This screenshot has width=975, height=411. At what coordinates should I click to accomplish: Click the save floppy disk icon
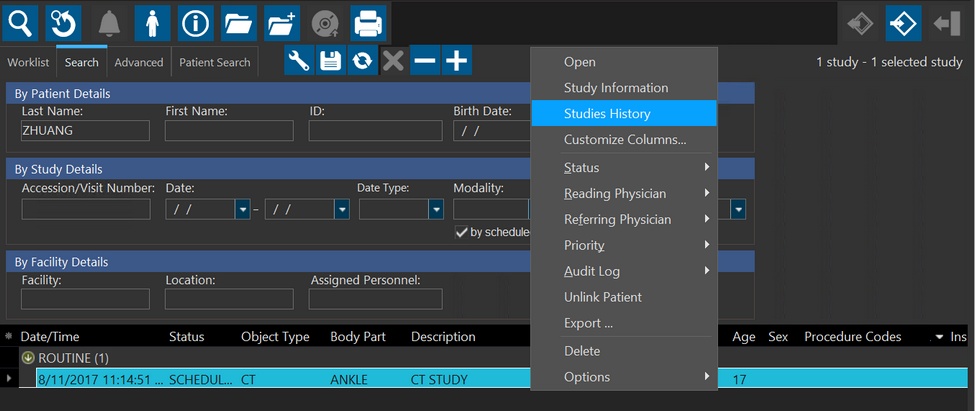tap(330, 61)
